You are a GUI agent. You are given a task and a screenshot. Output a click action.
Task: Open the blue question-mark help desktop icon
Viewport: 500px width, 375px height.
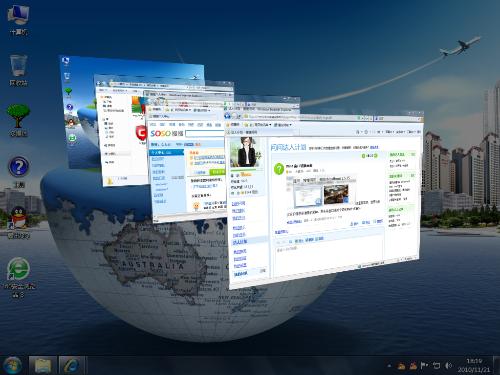[x=19, y=172]
